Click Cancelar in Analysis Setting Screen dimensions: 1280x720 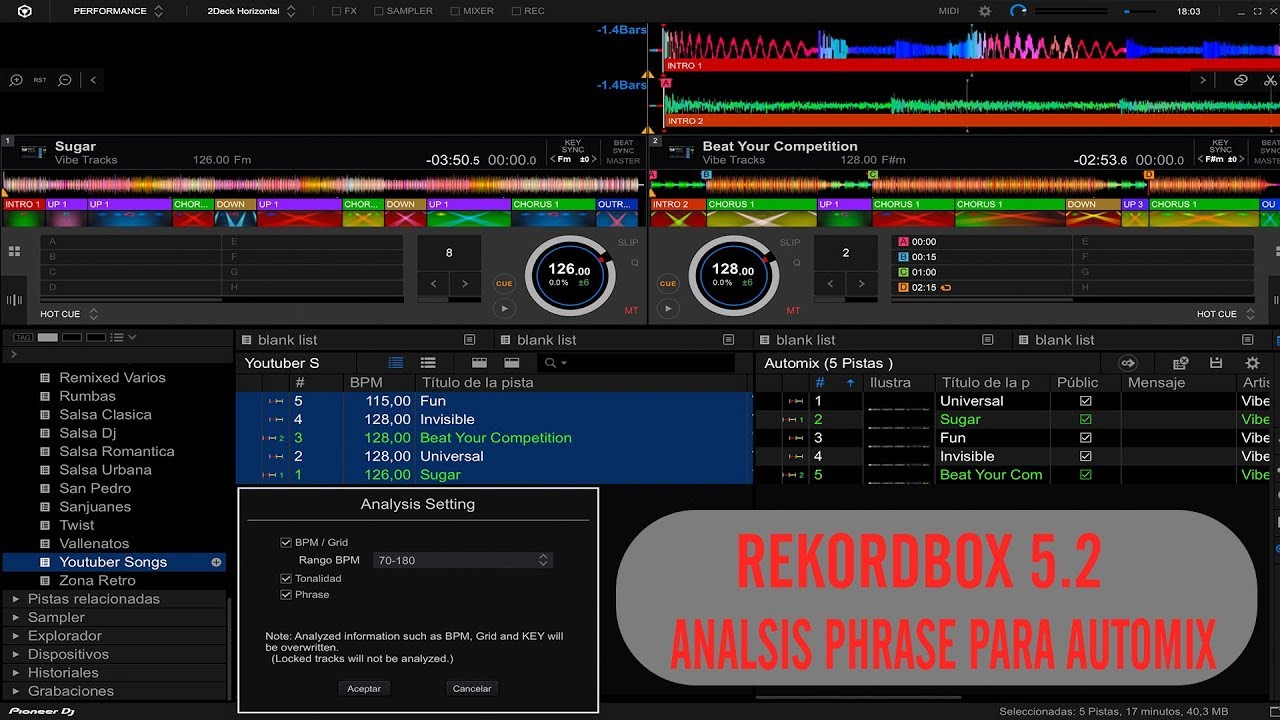coord(472,688)
